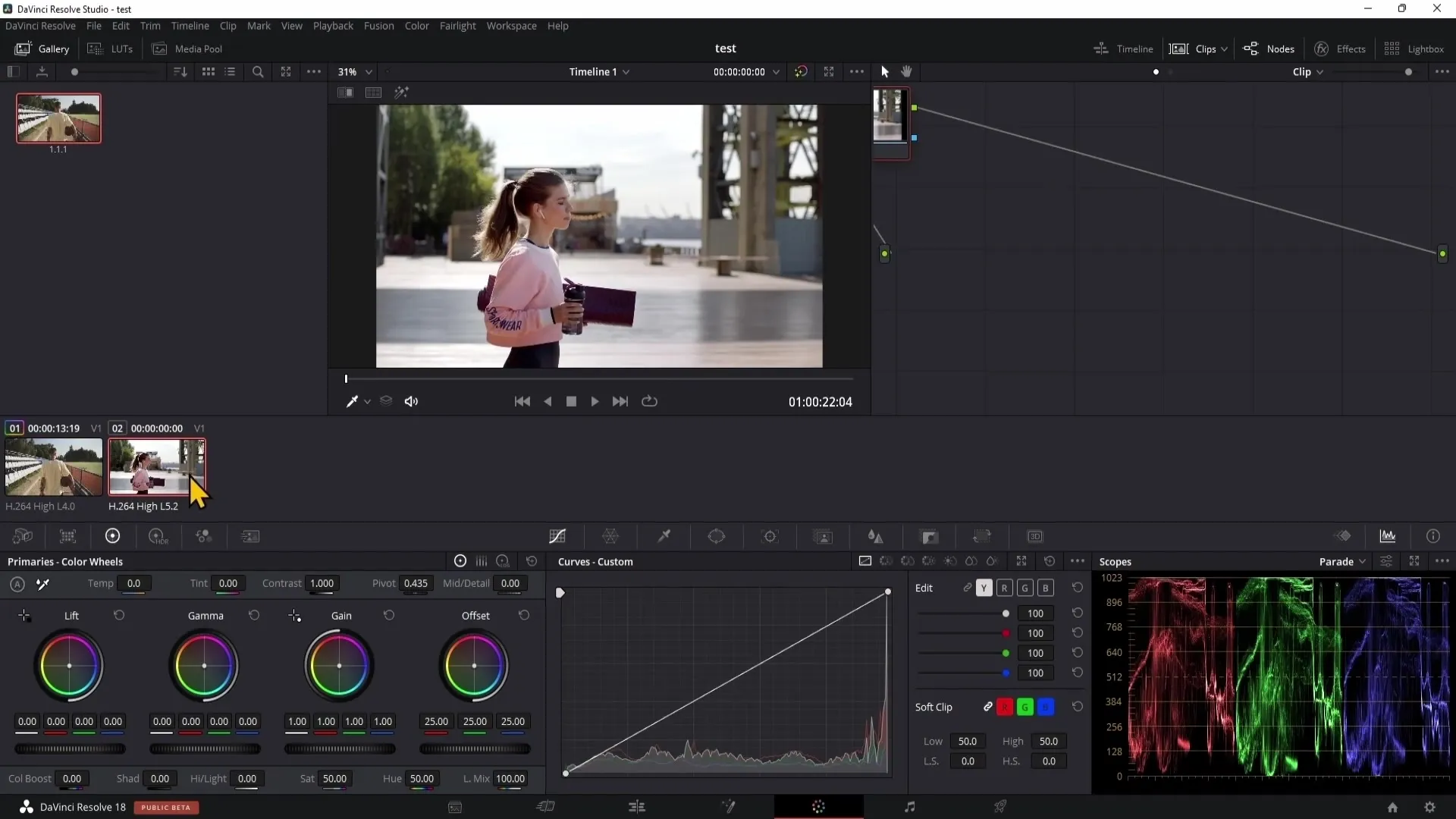Image resolution: width=1456 pixels, height=819 pixels.
Task: Toggle the image wipe viewer mode
Action: 345,93
